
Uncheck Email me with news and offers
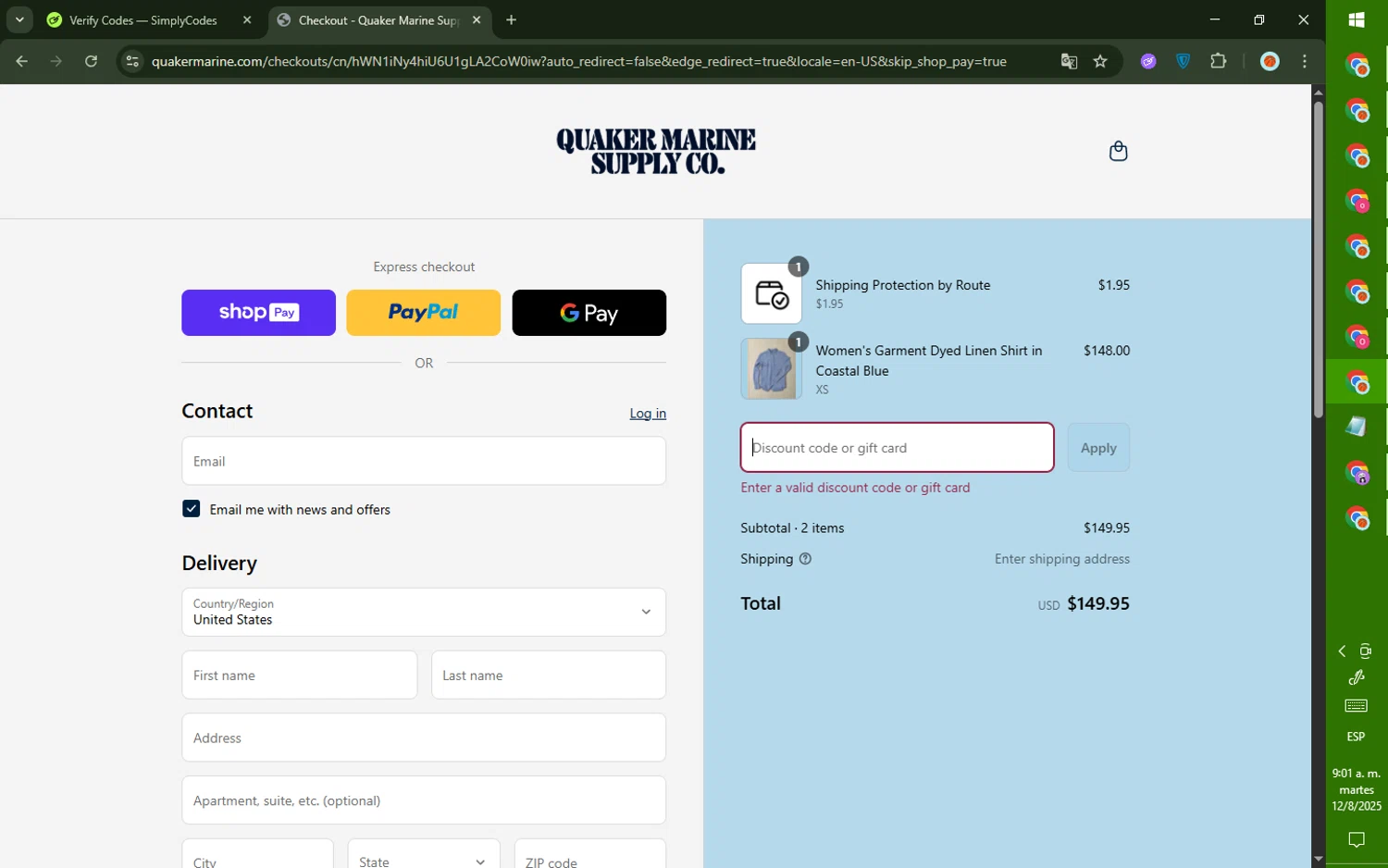192,509
